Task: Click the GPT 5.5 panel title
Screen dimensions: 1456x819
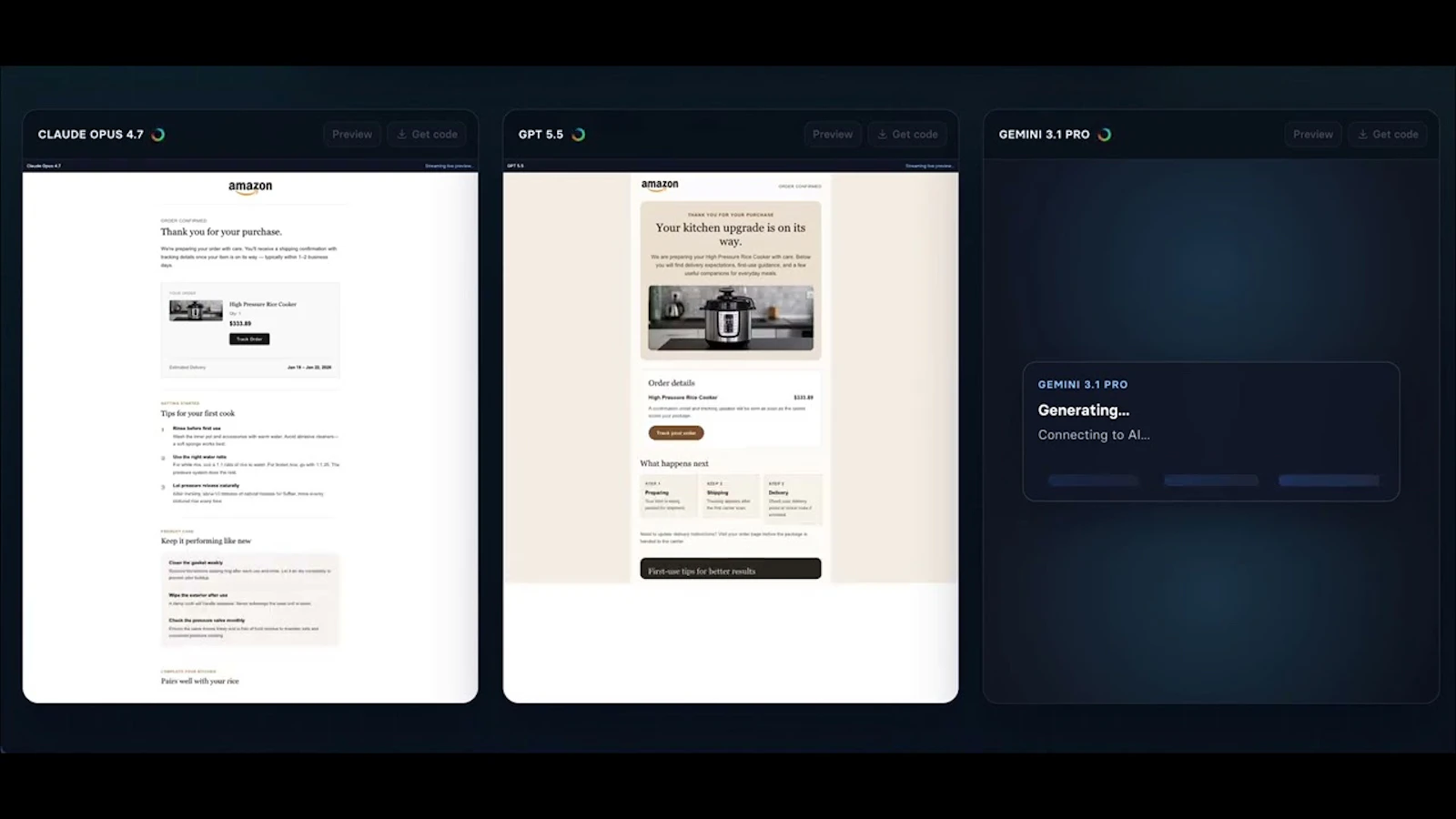Action: coord(541,135)
